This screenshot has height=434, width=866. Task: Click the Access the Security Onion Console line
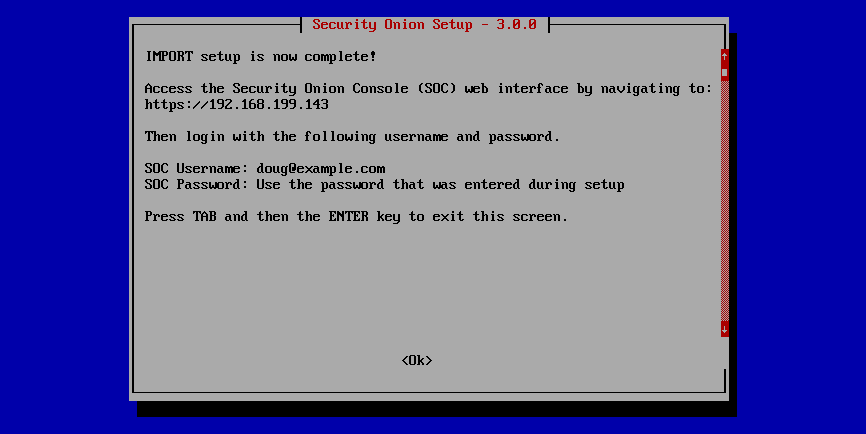tap(429, 88)
